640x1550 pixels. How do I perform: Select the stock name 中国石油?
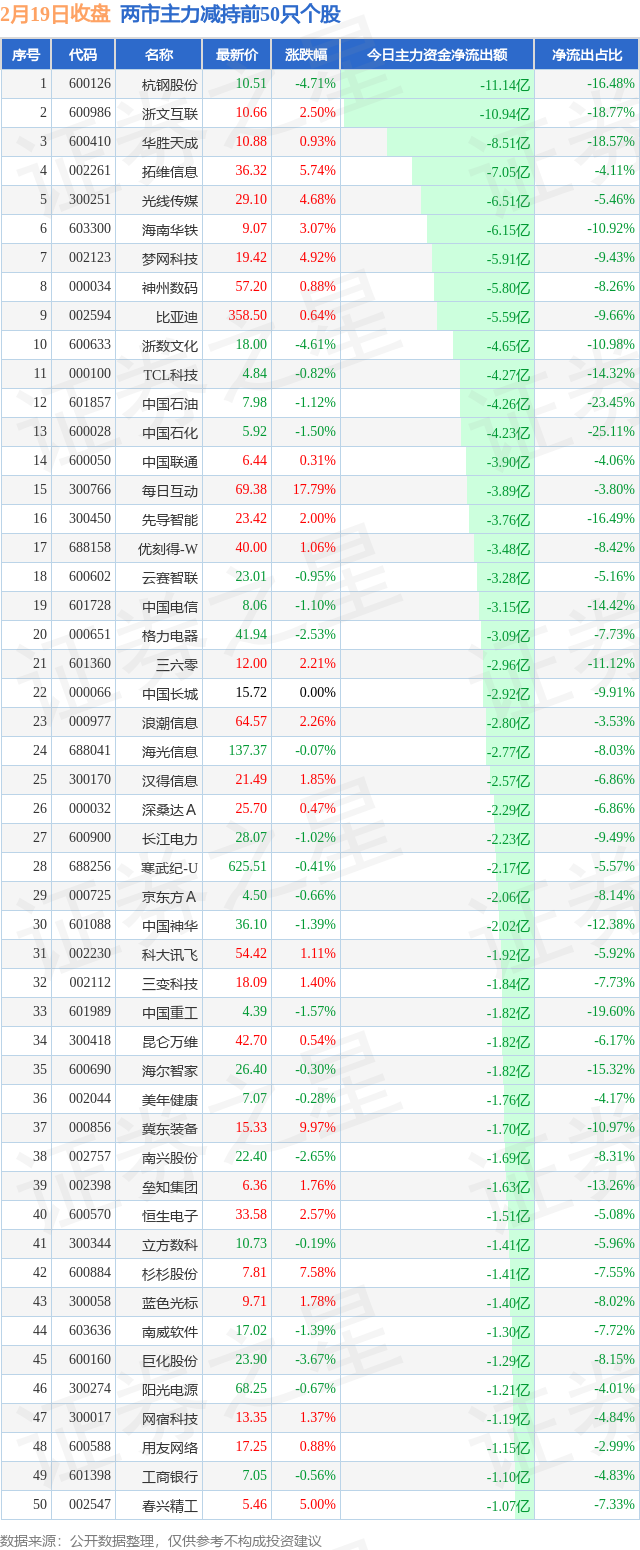170,404
